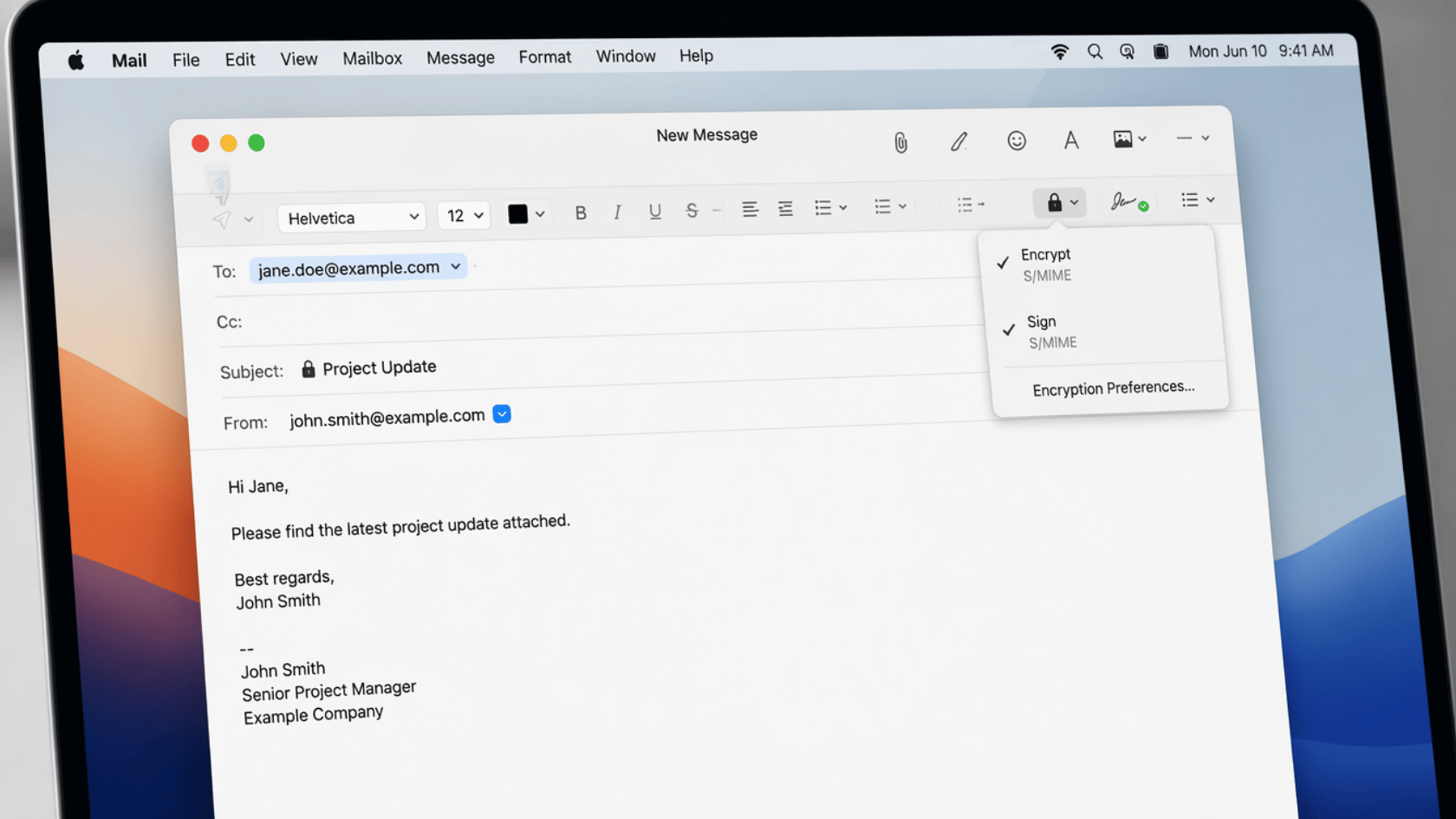Click the menu bar icon left of the date
The height and width of the screenshot is (819, 1456).
[1160, 52]
